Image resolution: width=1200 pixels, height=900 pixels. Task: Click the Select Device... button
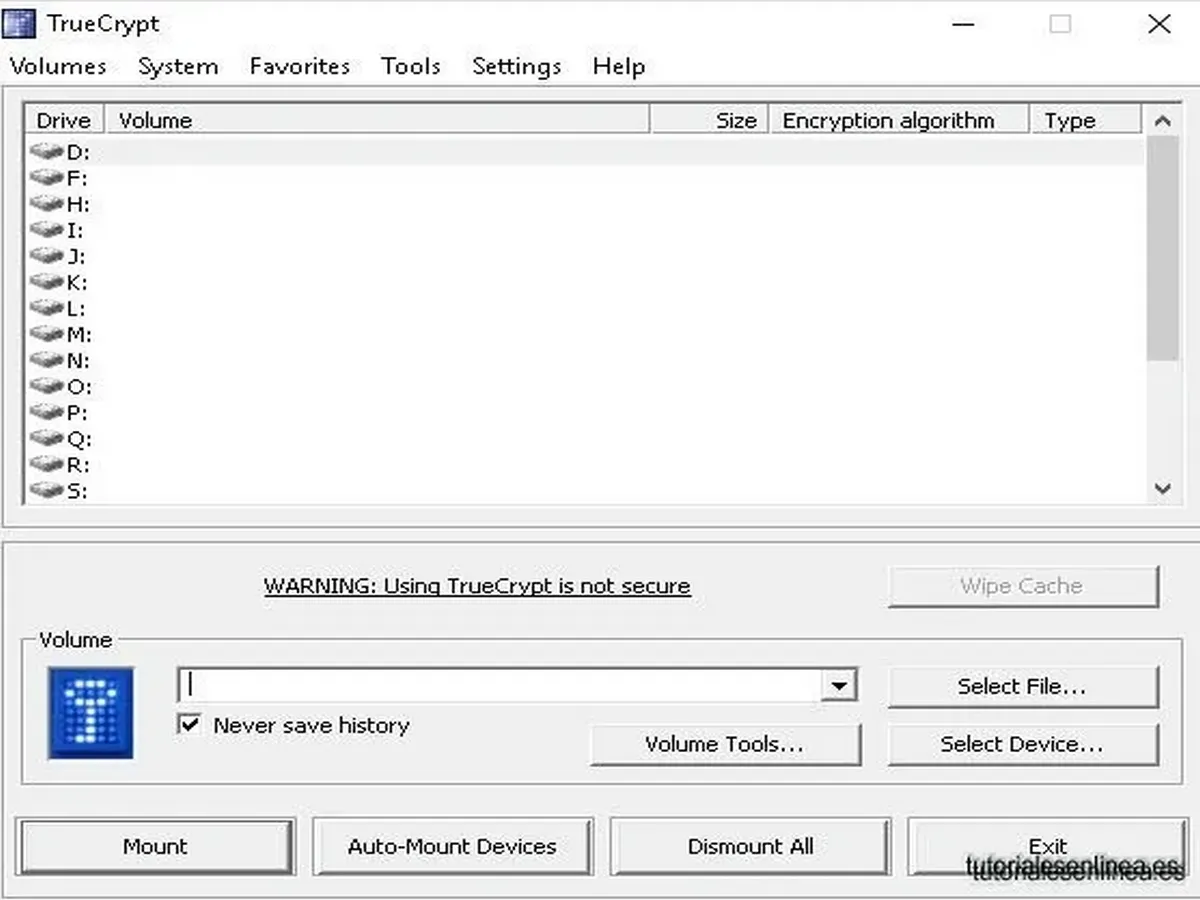pyautogui.click(x=1022, y=744)
